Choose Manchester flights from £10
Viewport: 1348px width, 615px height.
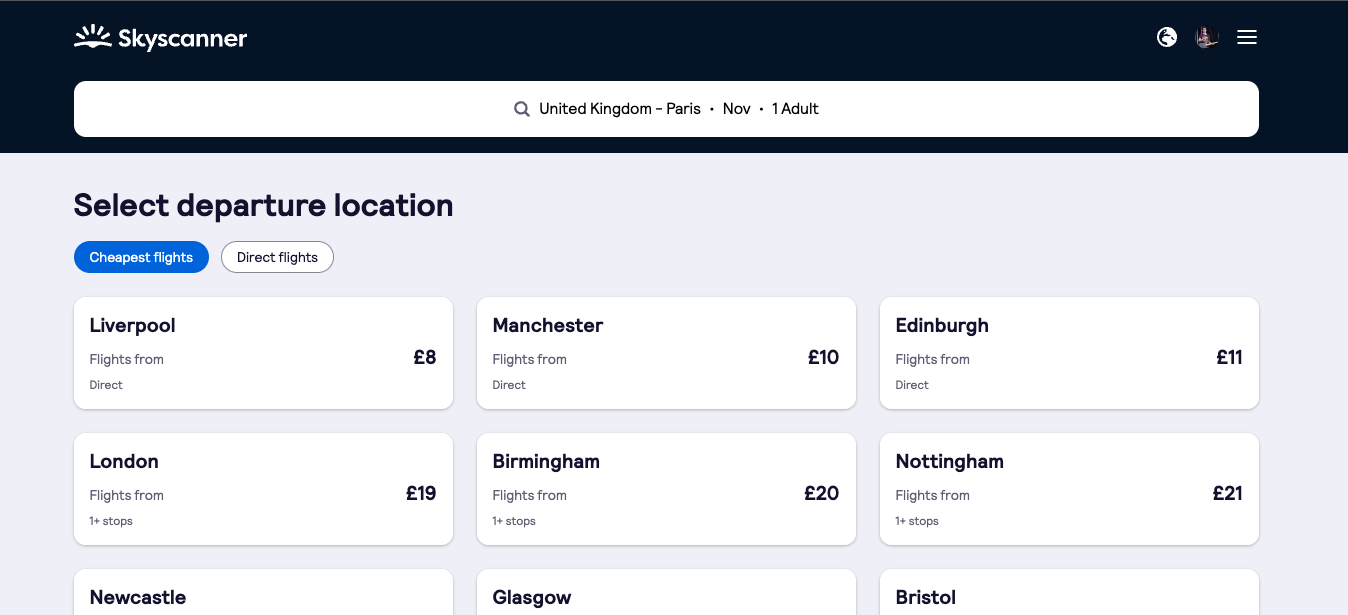coord(666,353)
